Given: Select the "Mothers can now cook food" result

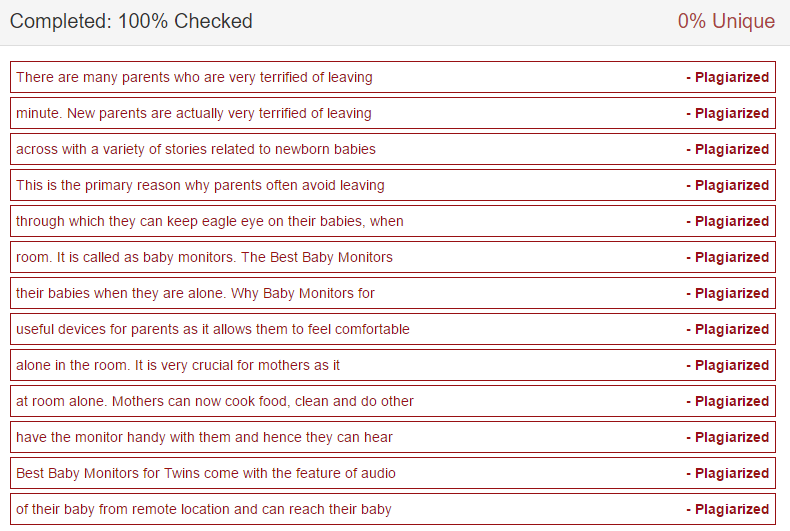Looking at the screenshot, I should 215,401.
